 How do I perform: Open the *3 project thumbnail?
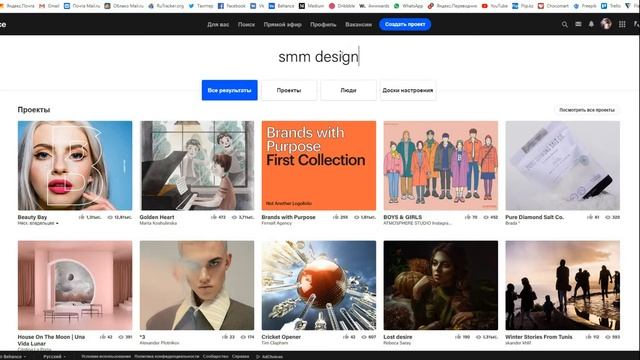(197, 285)
